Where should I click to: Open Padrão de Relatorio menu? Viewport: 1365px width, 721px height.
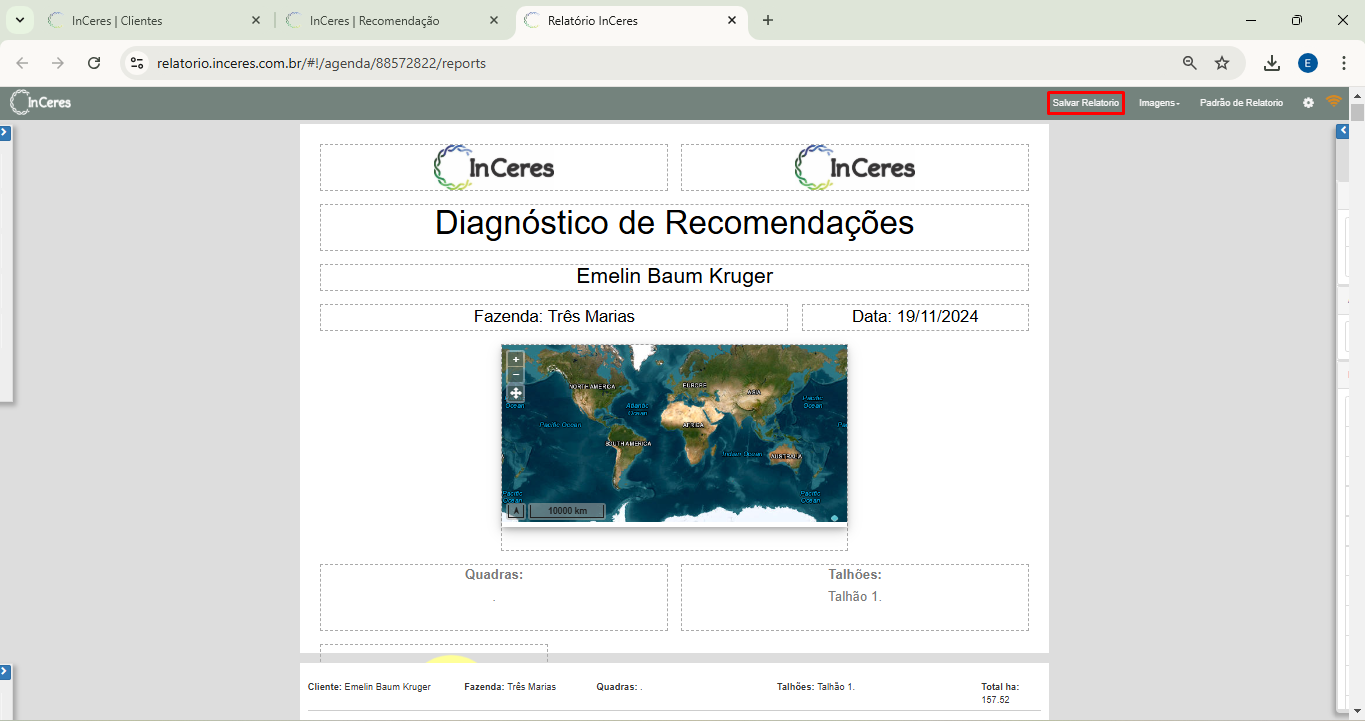pos(1241,103)
